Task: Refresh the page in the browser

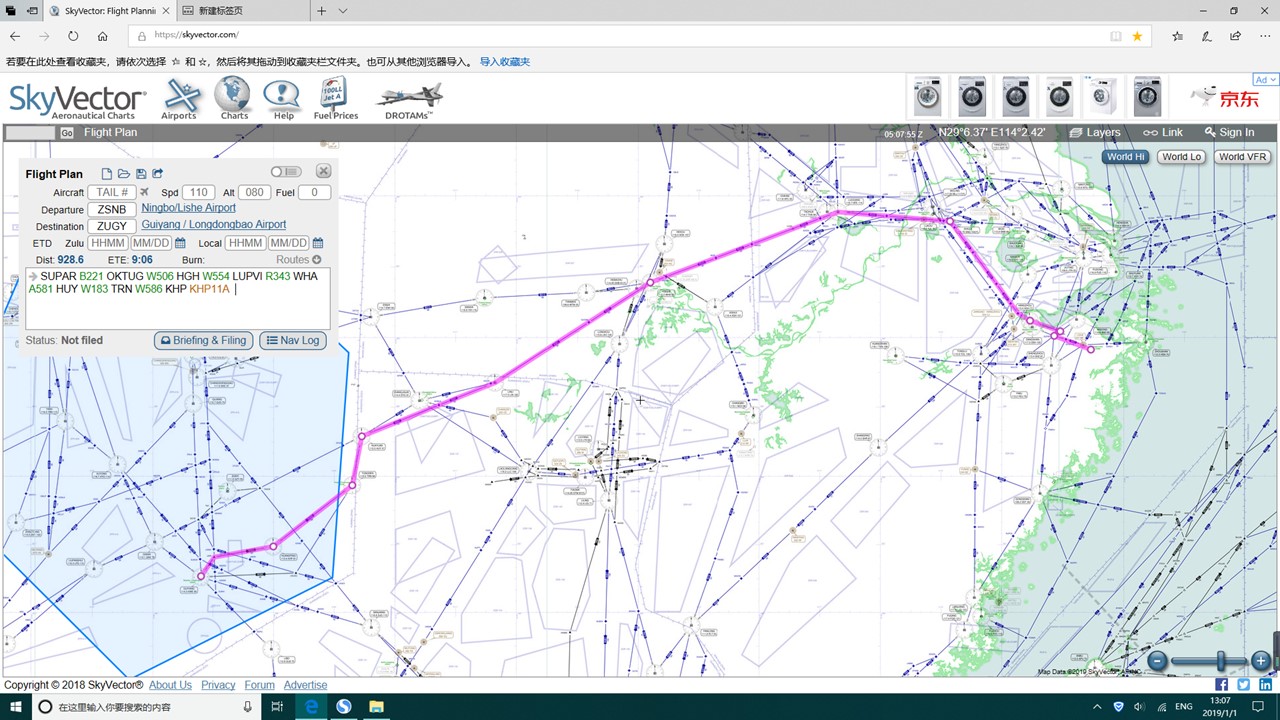Action: click(x=73, y=36)
